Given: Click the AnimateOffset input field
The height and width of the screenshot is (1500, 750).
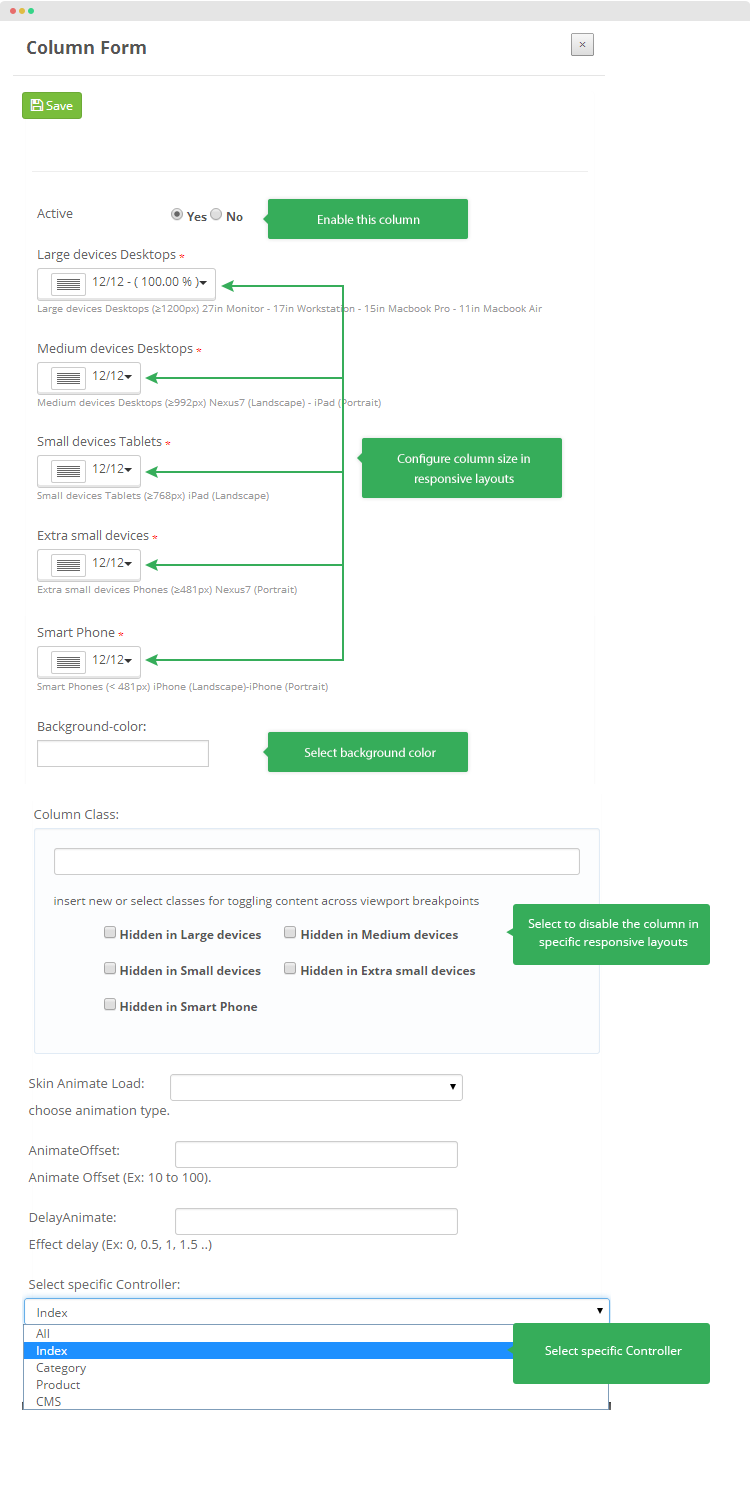Looking at the screenshot, I should pyautogui.click(x=316, y=1154).
